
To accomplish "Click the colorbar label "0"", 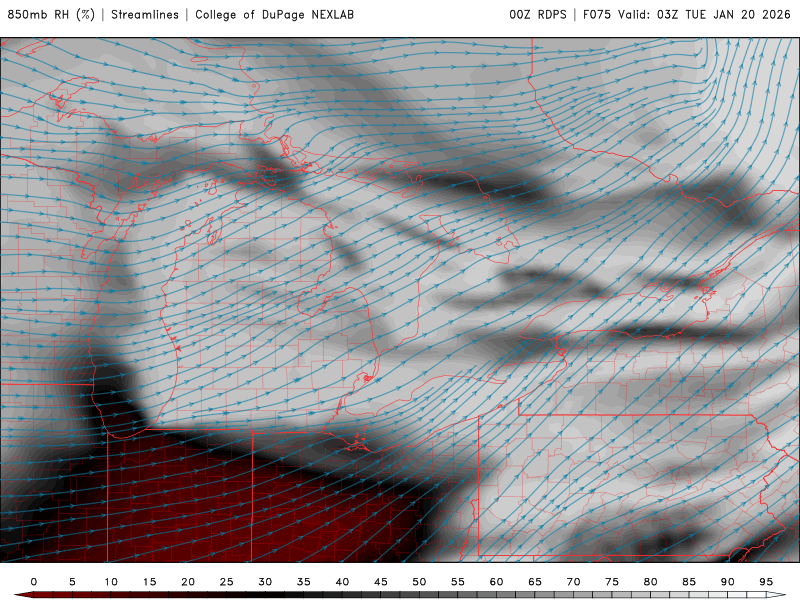I will point(34,582).
